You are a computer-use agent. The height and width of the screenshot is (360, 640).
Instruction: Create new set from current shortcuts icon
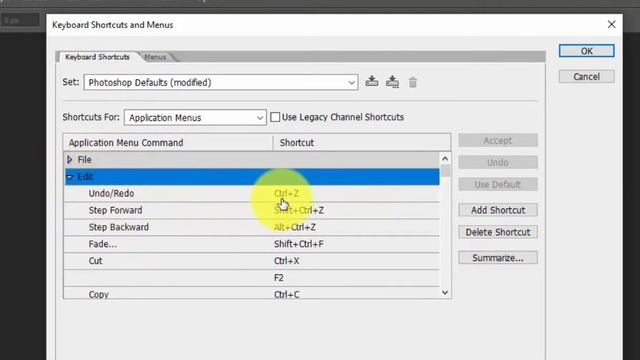point(392,82)
